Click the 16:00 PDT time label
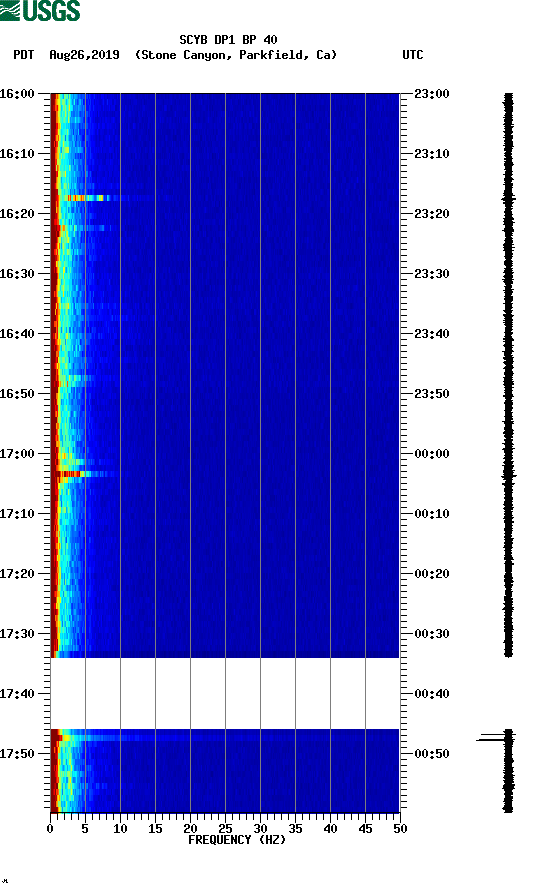Screen dimensions: 552x892 click(x=17, y=94)
